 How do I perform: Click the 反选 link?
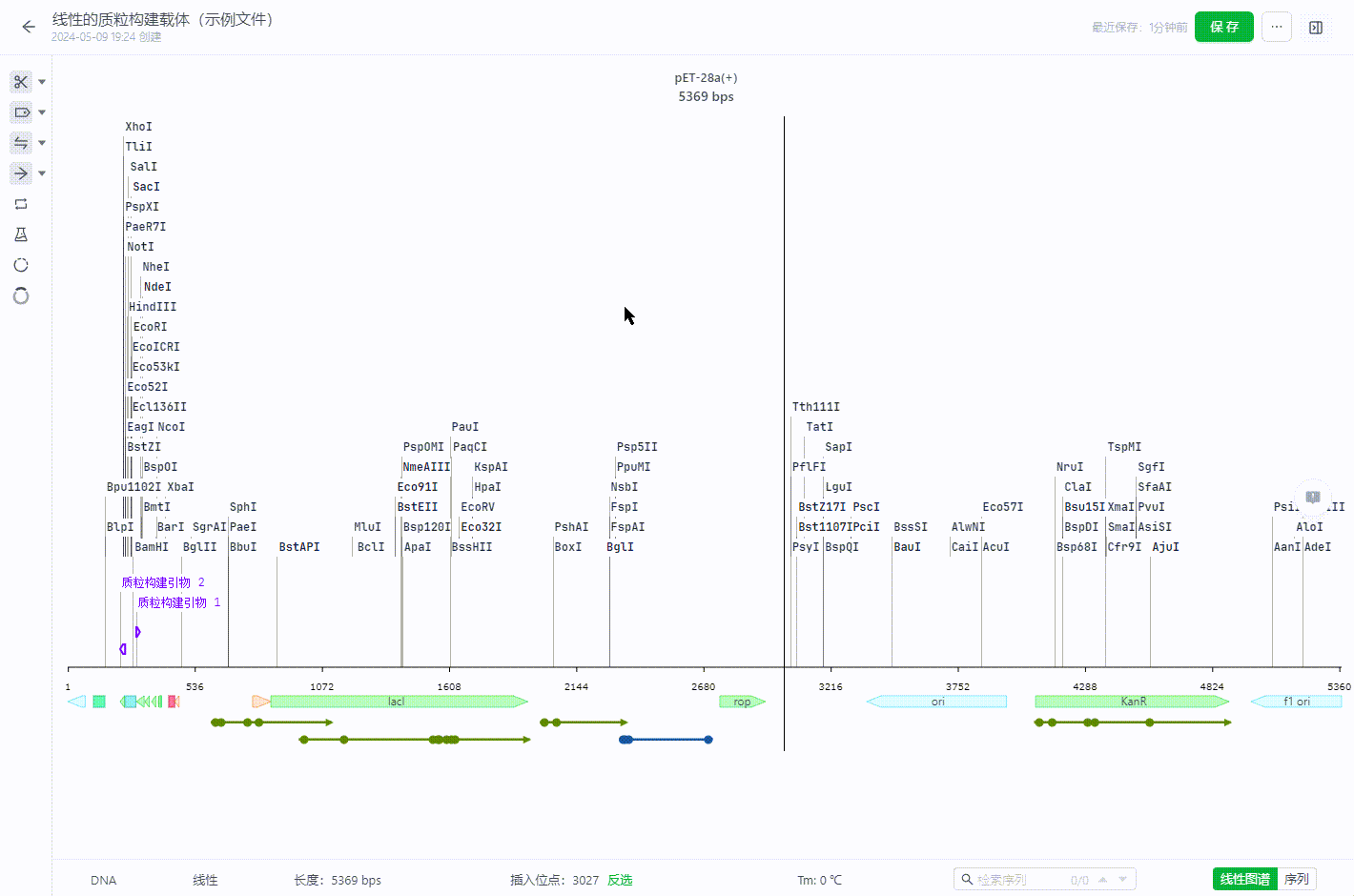click(x=620, y=880)
